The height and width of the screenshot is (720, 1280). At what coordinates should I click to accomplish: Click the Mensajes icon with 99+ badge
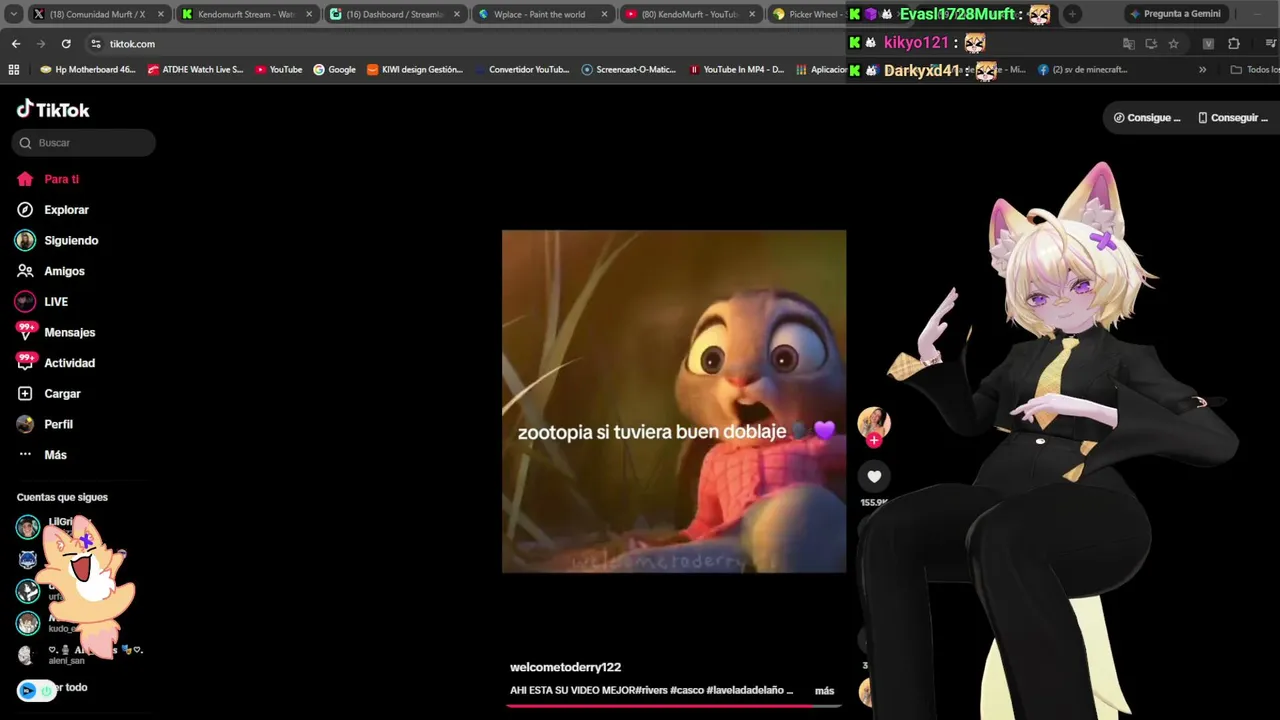click(25, 332)
